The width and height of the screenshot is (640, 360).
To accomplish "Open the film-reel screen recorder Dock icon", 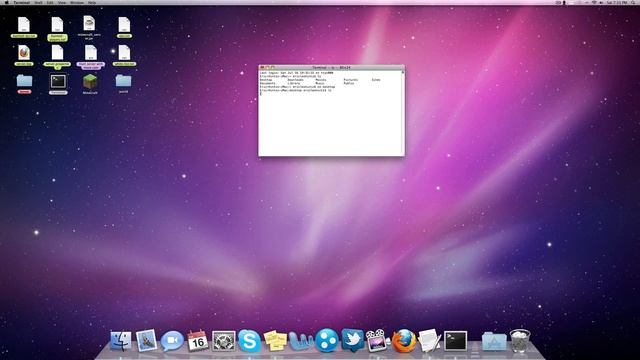I will point(378,341).
